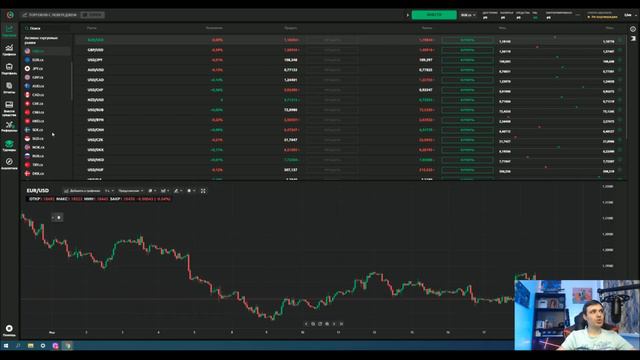640x360 pixels.
Task: Open the indicators dropdown in chart toolbar
Action: pos(165,191)
